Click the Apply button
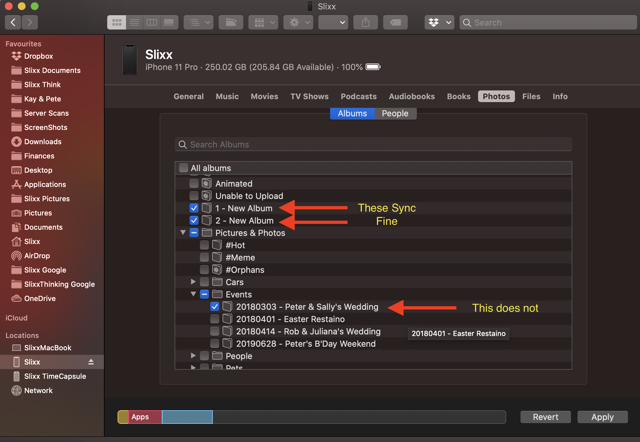 pos(602,417)
